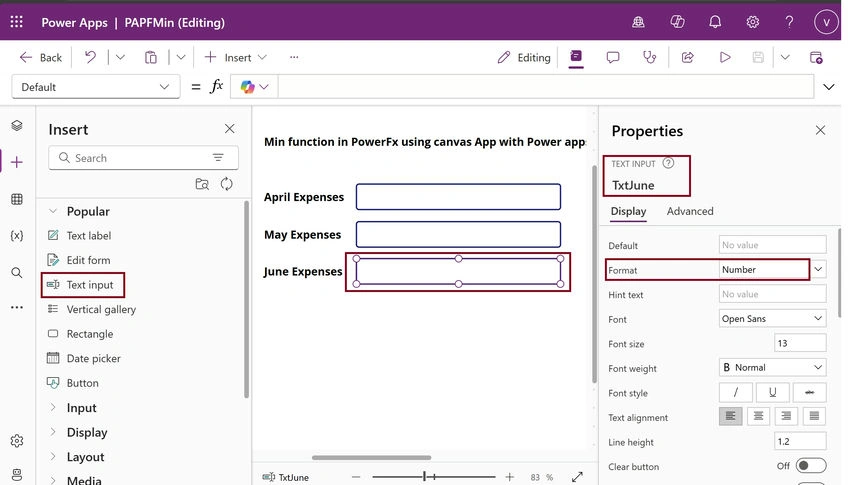Open the notifications bell

[715, 22]
